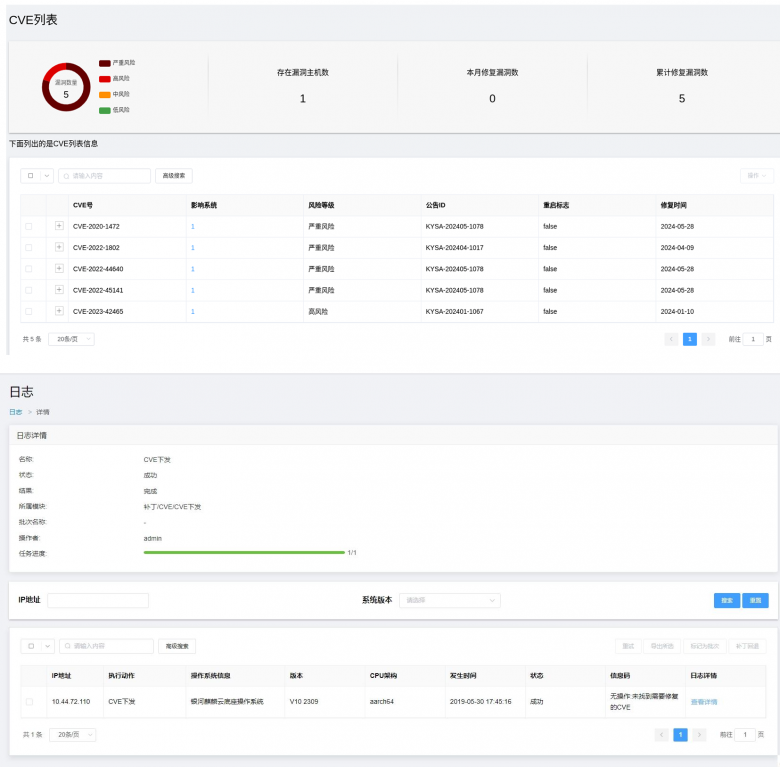The height and width of the screenshot is (767, 780).
Task: Click page 1 in log table pagination
Action: [x=680, y=734]
